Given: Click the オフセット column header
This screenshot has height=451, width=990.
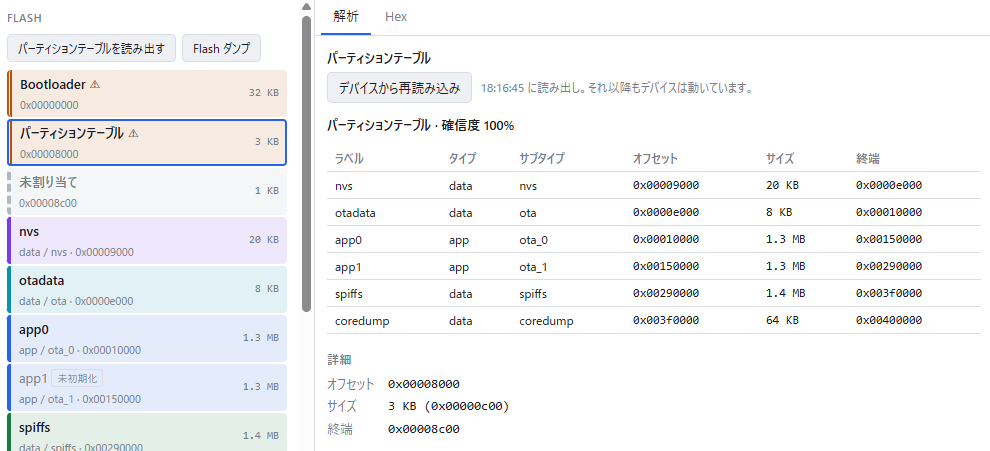Looking at the screenshot, I should click(655, 159).
